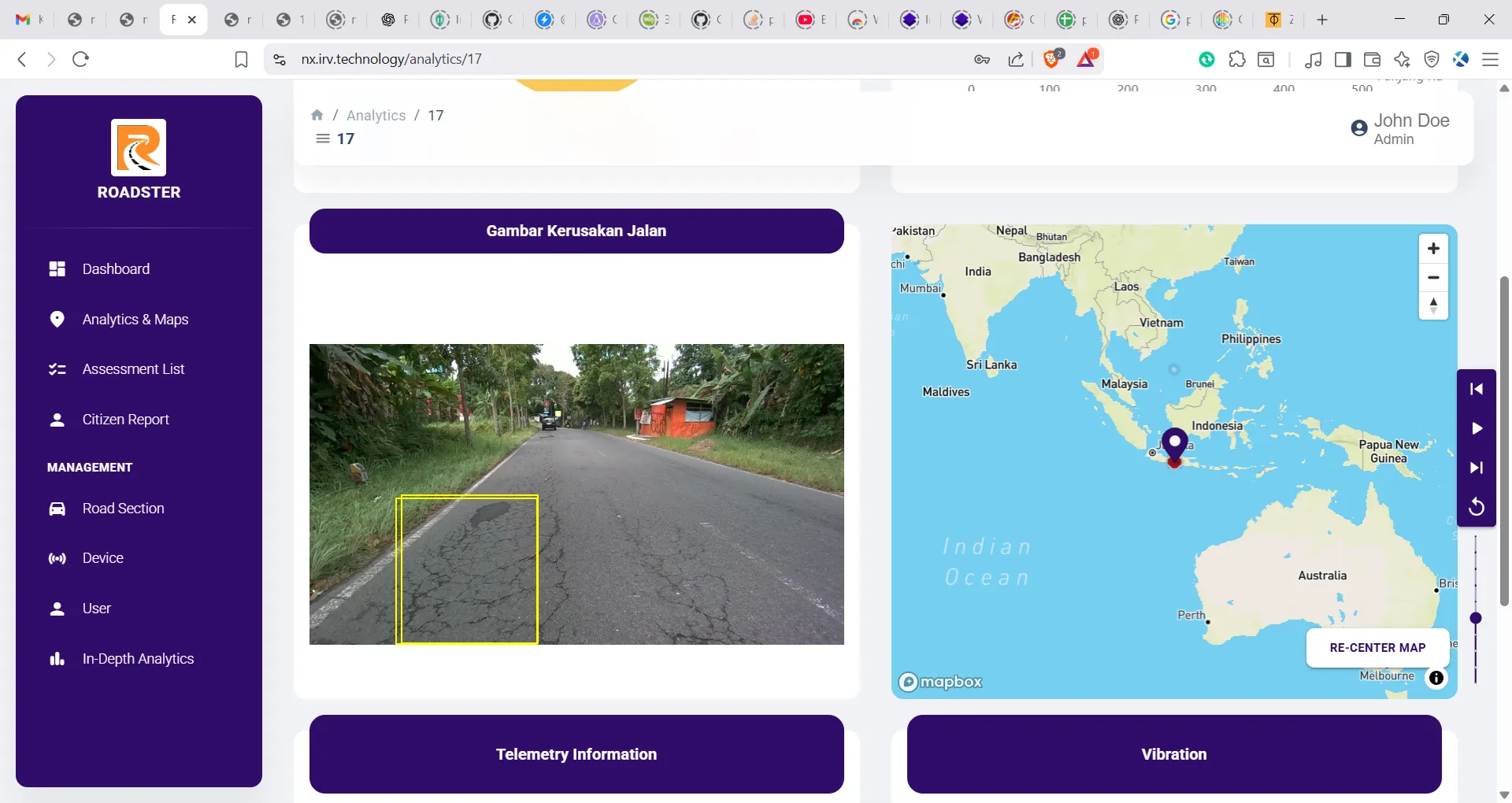Bookmark this page with bookmark icon
The height and width of the screenshot is (803, 1512).
(242, 59)
